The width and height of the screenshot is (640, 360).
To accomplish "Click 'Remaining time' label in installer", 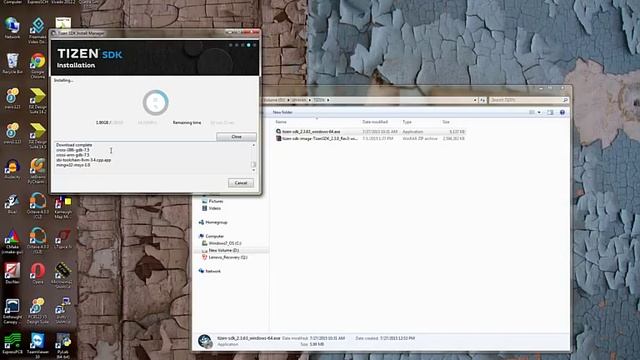I will 187,122.
